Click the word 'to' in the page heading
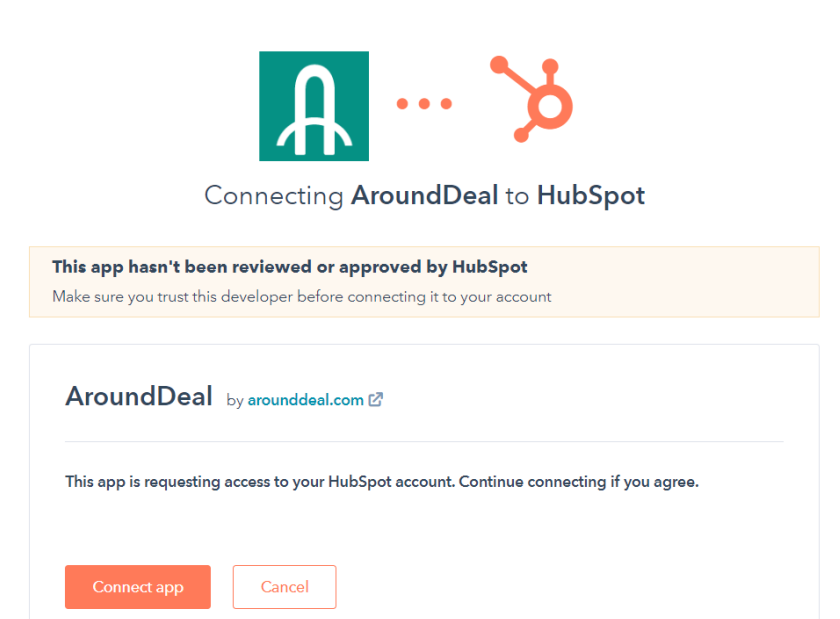The width and height of the screenshot is (840, 619). (x=517, y=195)
